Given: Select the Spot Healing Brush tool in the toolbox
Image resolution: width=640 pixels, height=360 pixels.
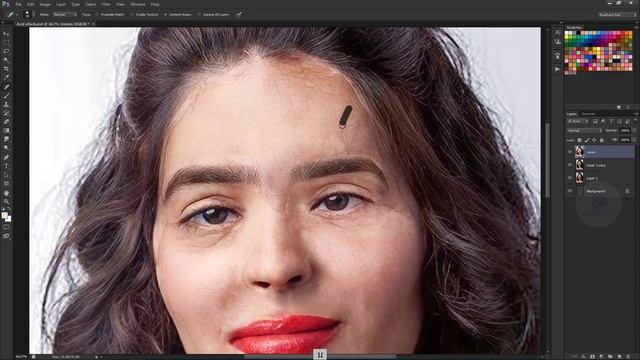Looking at the screenshot, I should pos(6,87).
